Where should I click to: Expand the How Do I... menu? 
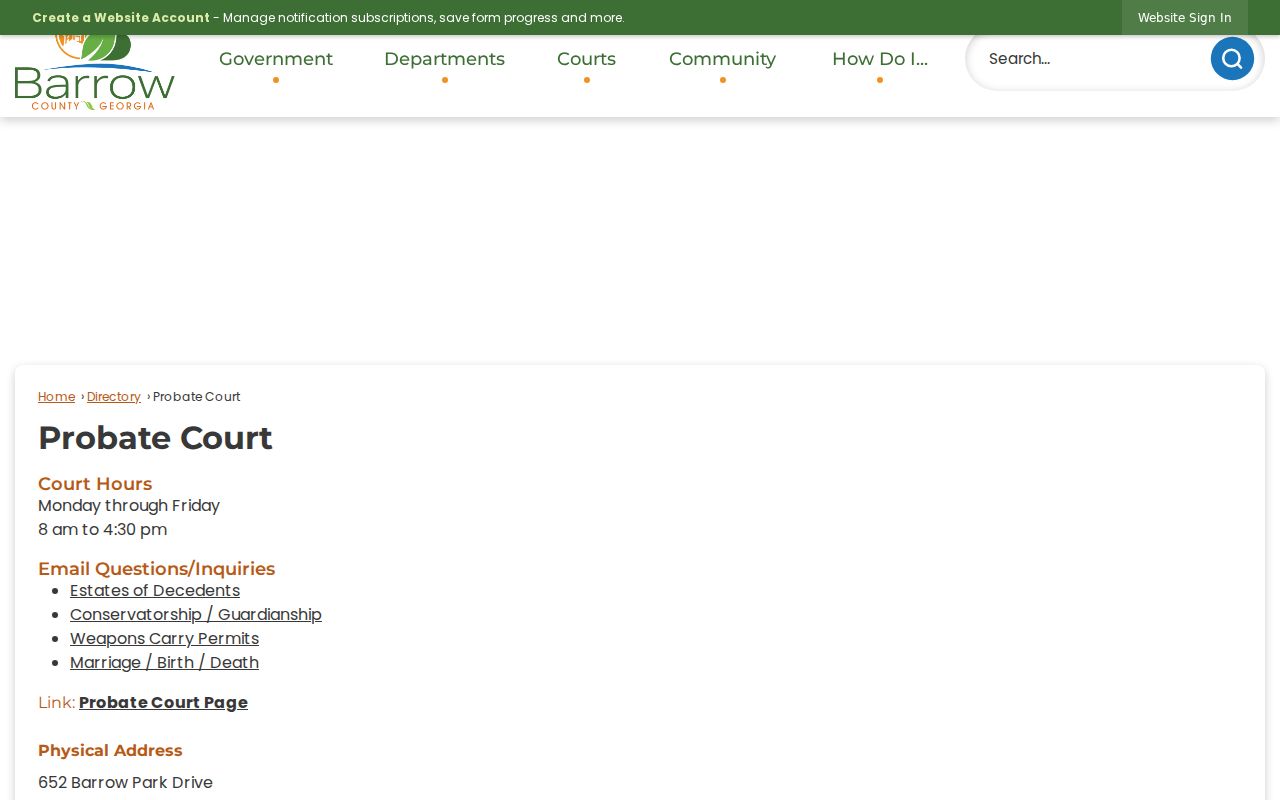click(x=880, y=59)
